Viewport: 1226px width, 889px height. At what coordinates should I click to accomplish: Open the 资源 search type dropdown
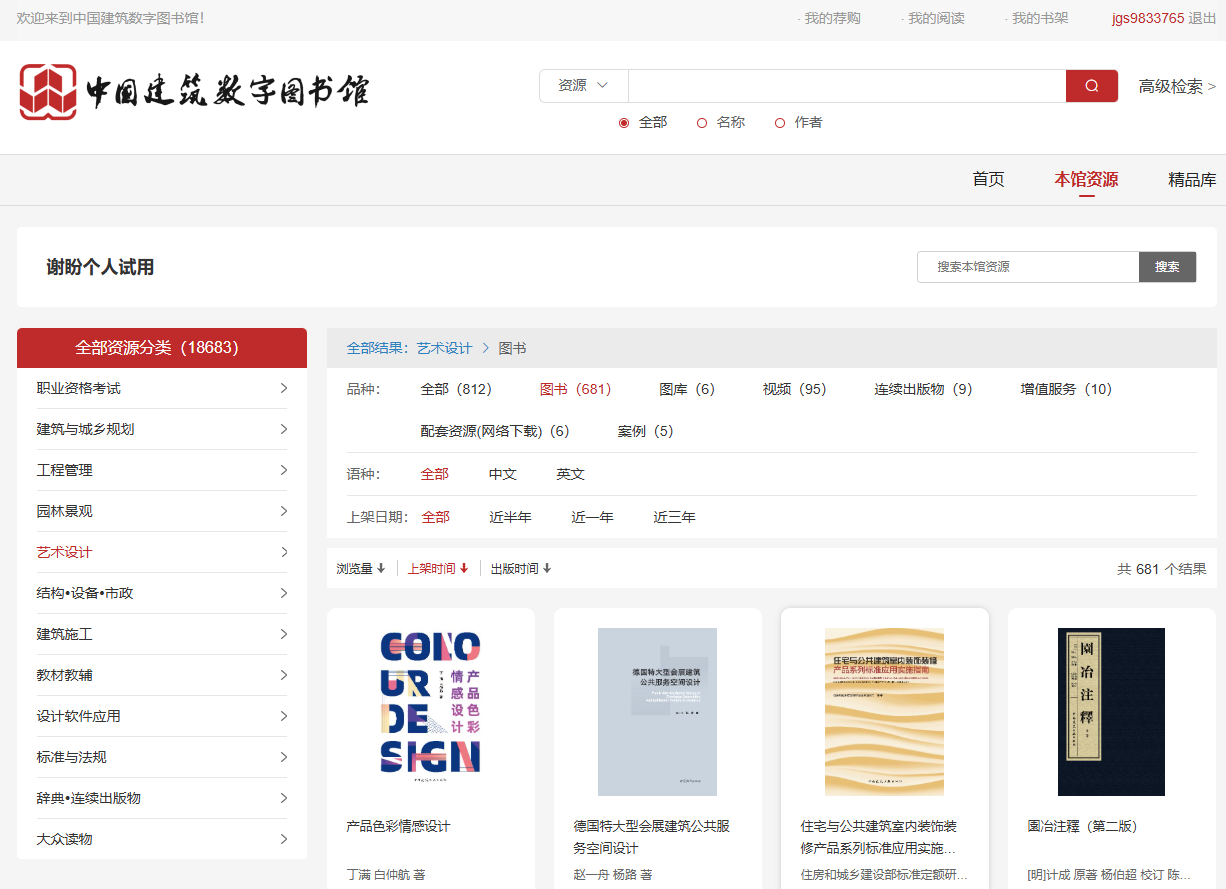click(x=583, y=86)
